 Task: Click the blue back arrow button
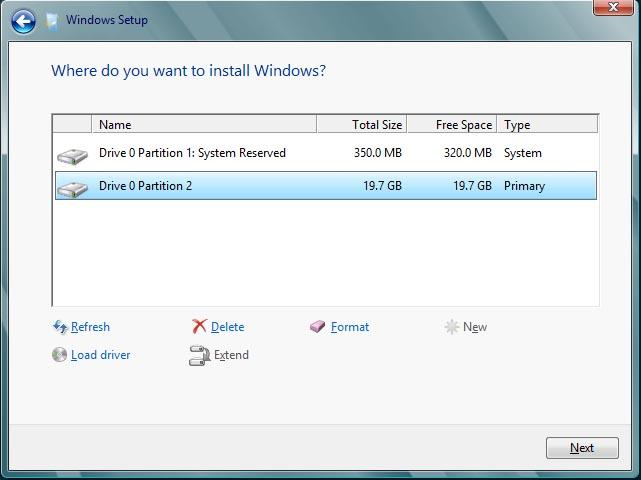click(24, 21)
